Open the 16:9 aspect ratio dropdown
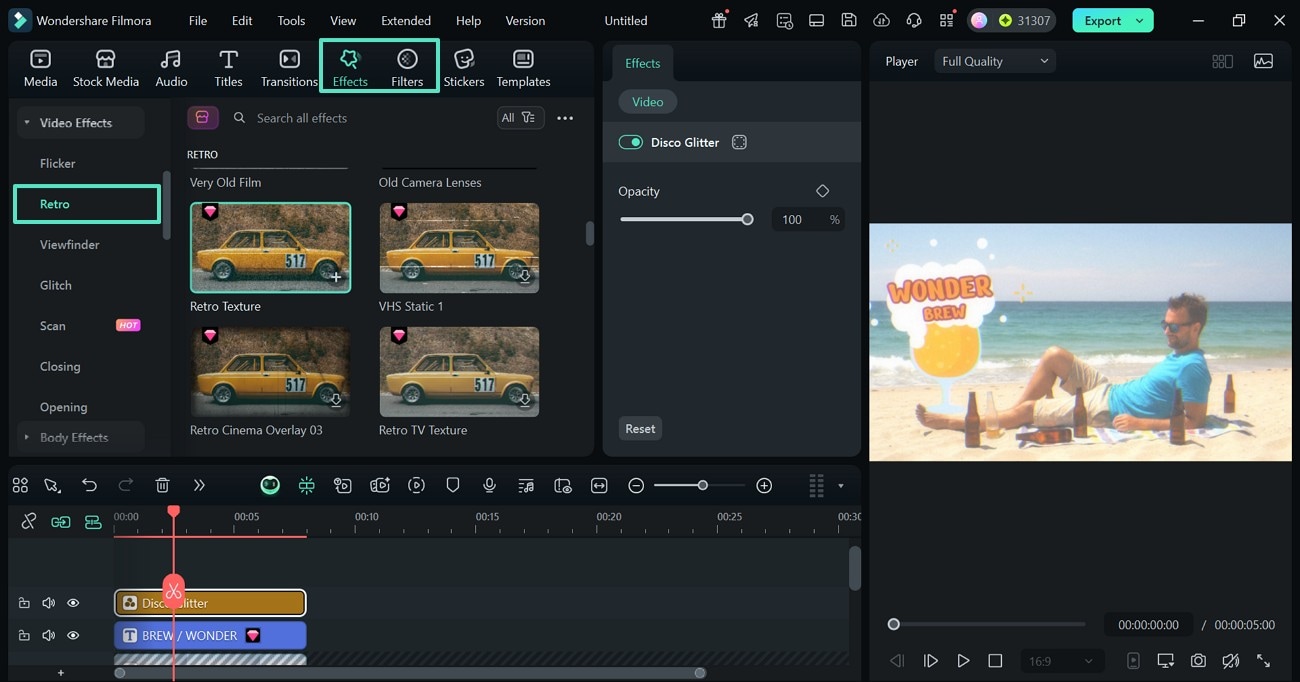 [x=1061, y=661]
